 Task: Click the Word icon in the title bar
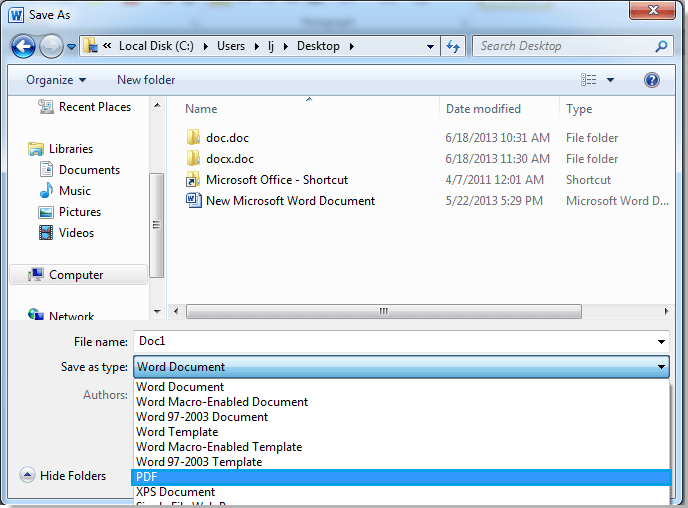[x=16, y=15]
